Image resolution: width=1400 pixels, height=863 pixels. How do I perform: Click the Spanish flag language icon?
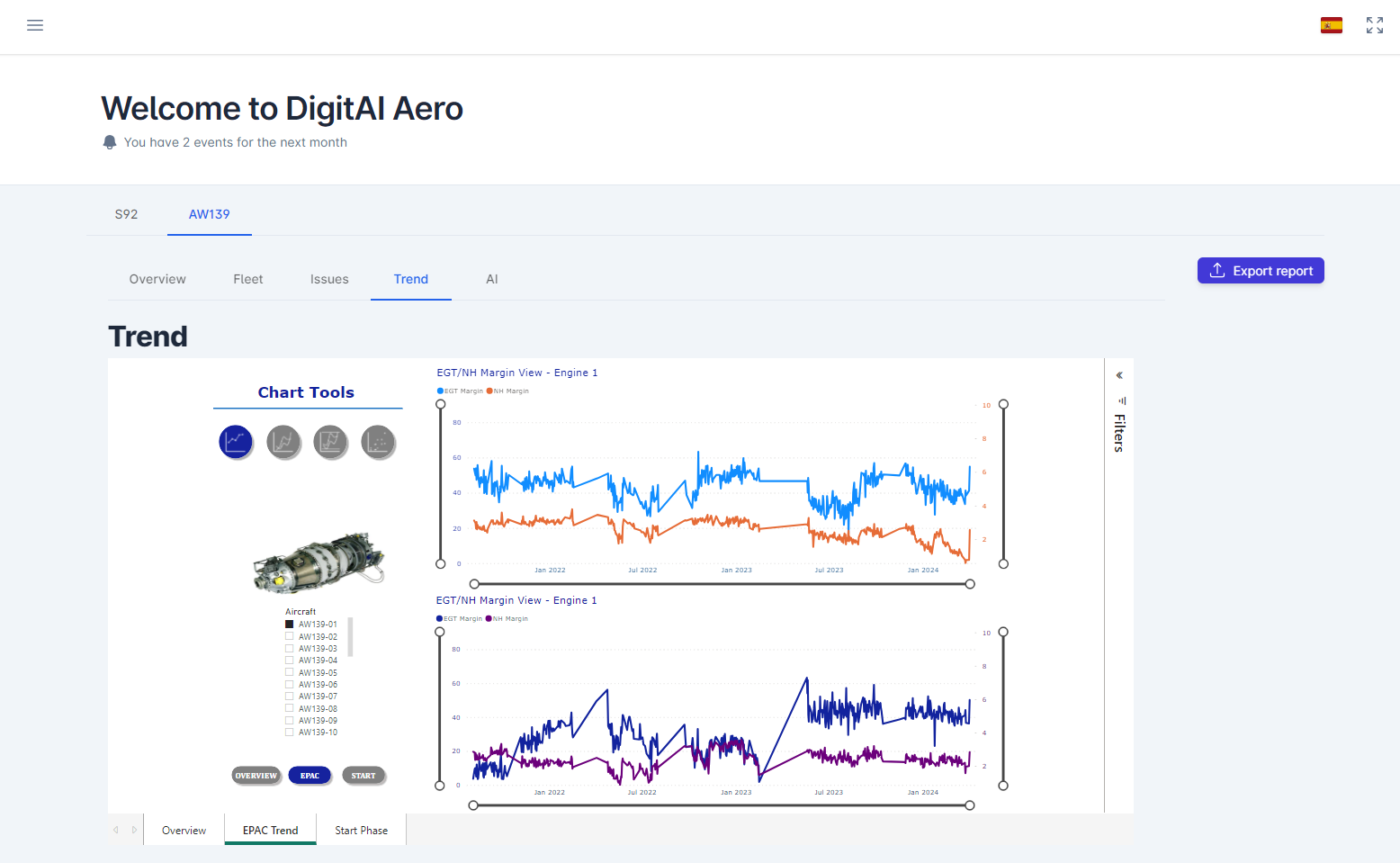(1331, 25)
